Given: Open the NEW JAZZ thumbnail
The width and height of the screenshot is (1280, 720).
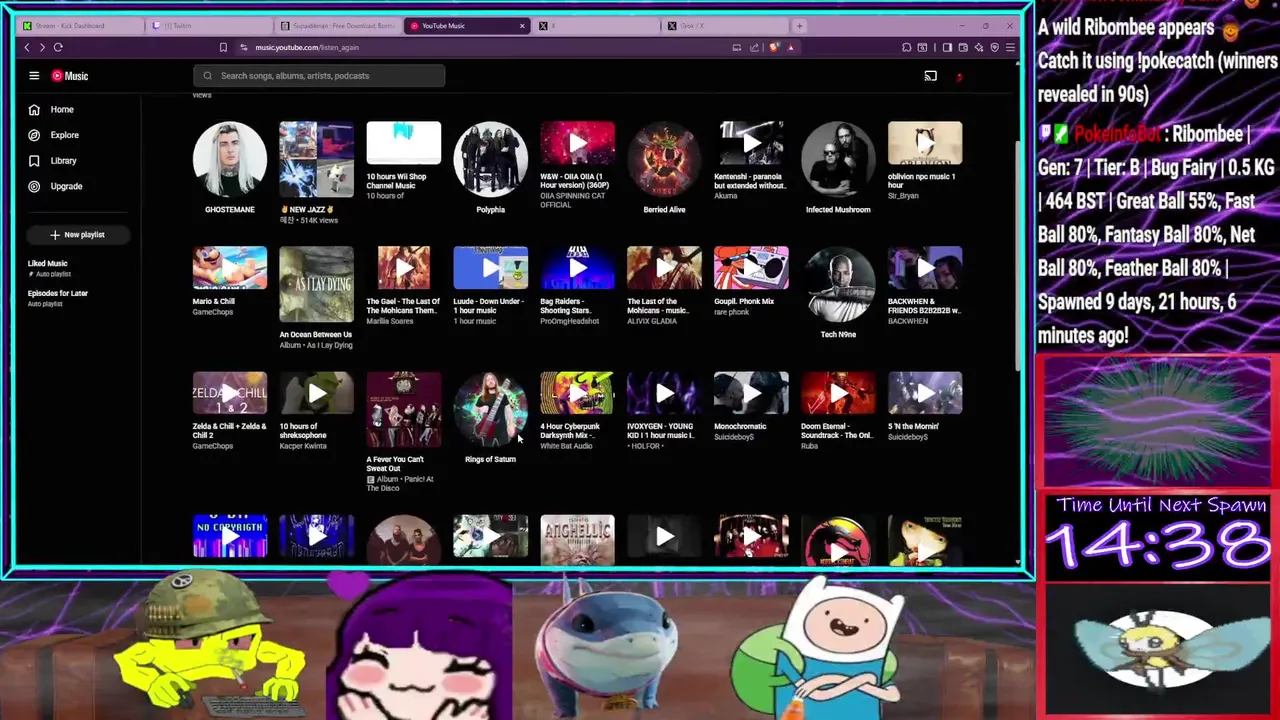Looking at the screenshot, I should point(316,159).
